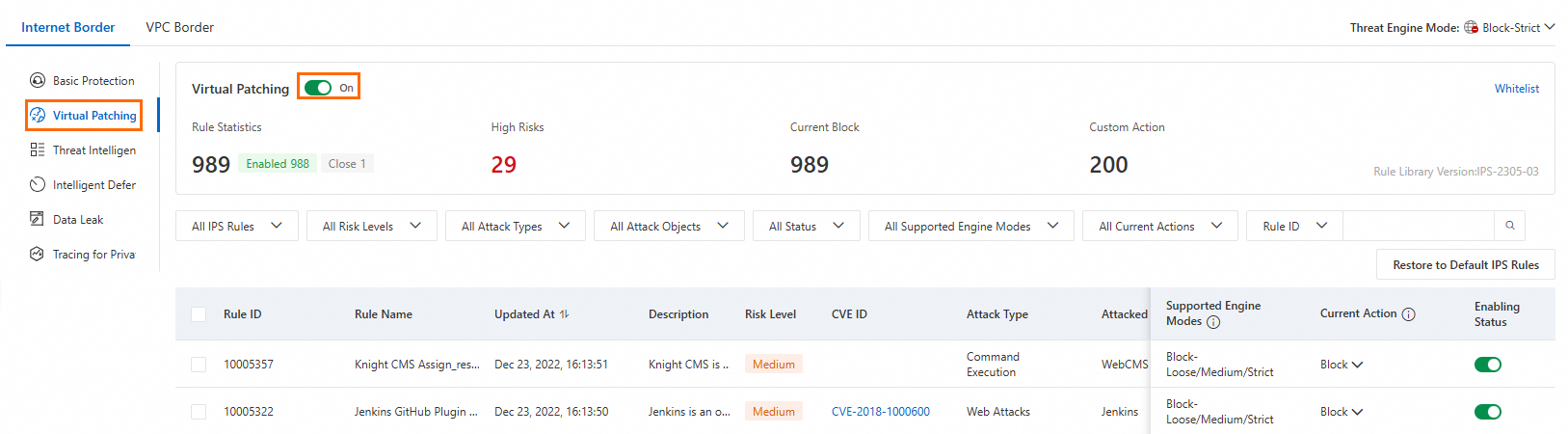Image resolution: width=1568 pixels, height=434 pixels.
Task: Click the Command Execution attack type cell
Action: point(993,365)
